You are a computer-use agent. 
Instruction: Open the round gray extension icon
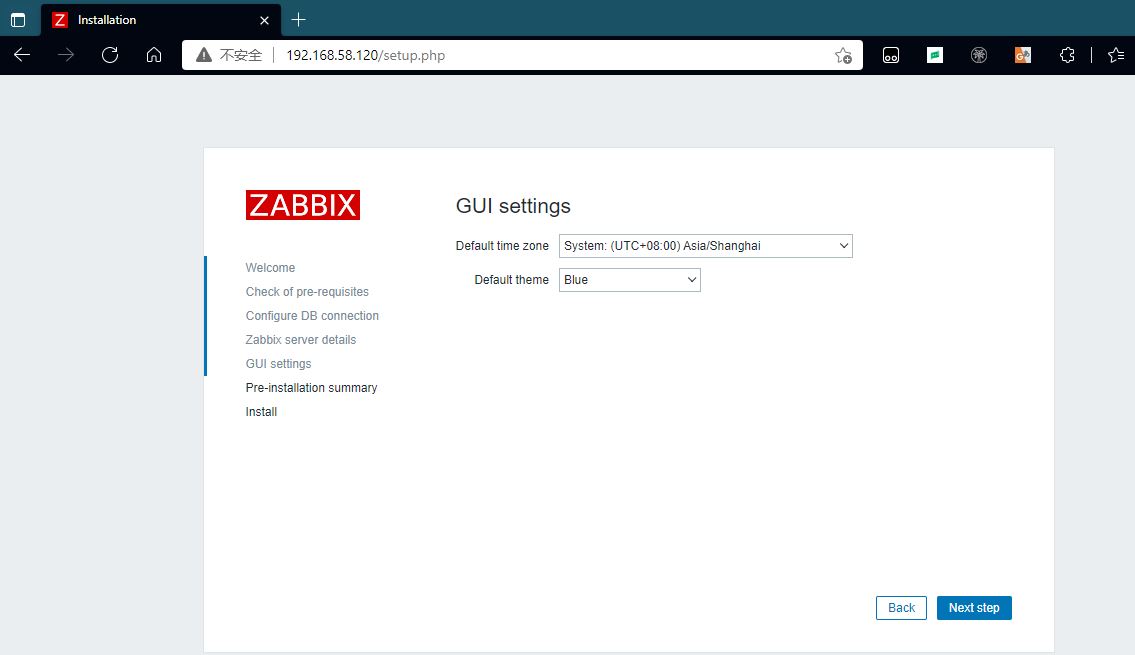click(979, 55)
